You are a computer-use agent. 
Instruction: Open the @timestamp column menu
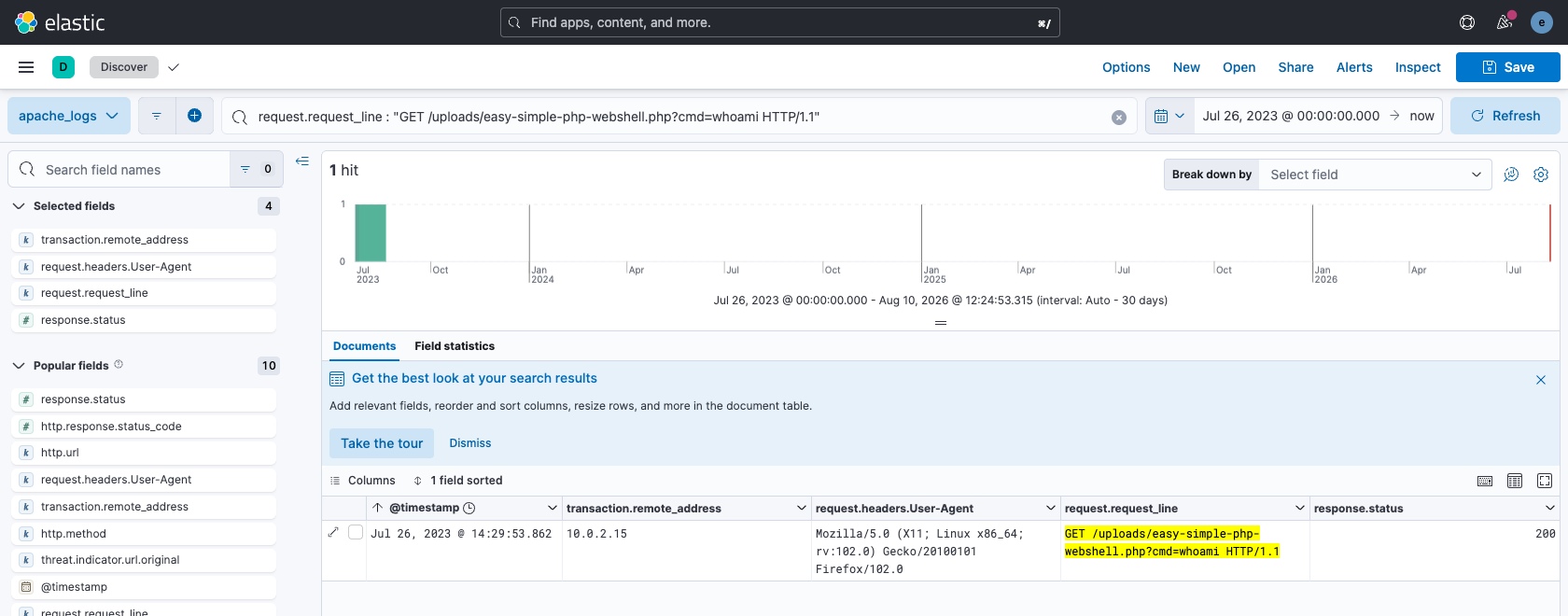click(553, 509)
